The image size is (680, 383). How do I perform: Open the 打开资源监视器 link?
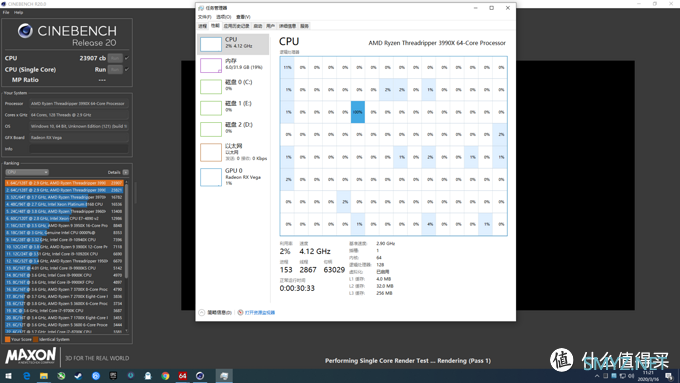pos(260,312)
